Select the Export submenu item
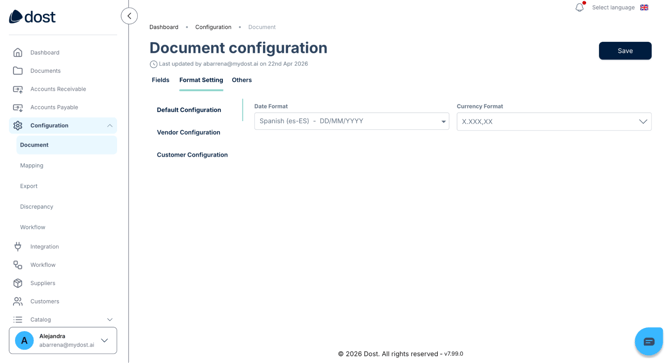The width and height of the screenshot is (670, 363). pyautogui.click(x=29, y=186)
